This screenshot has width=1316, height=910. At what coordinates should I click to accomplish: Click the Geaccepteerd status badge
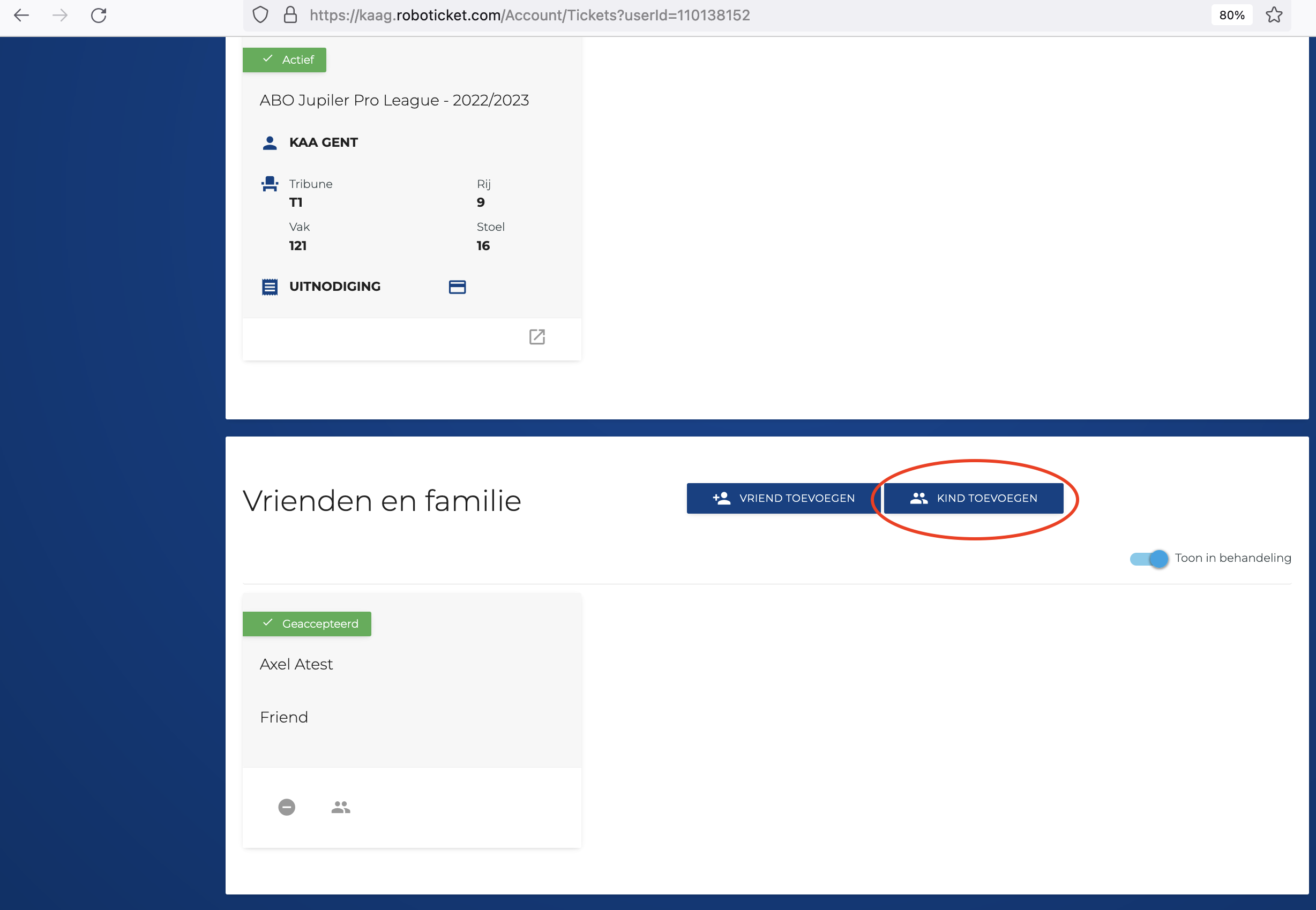pos(307,624)
